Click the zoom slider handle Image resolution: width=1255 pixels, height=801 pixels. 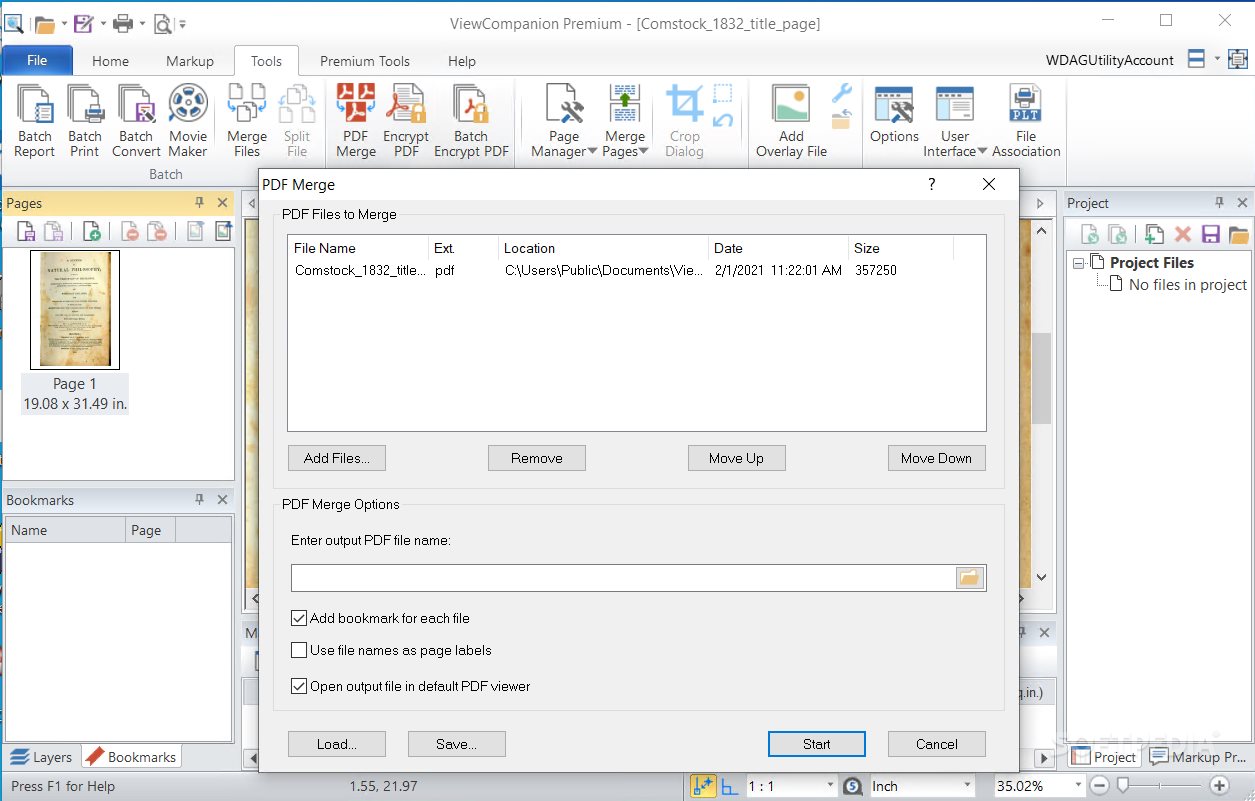pos(1123,785)
